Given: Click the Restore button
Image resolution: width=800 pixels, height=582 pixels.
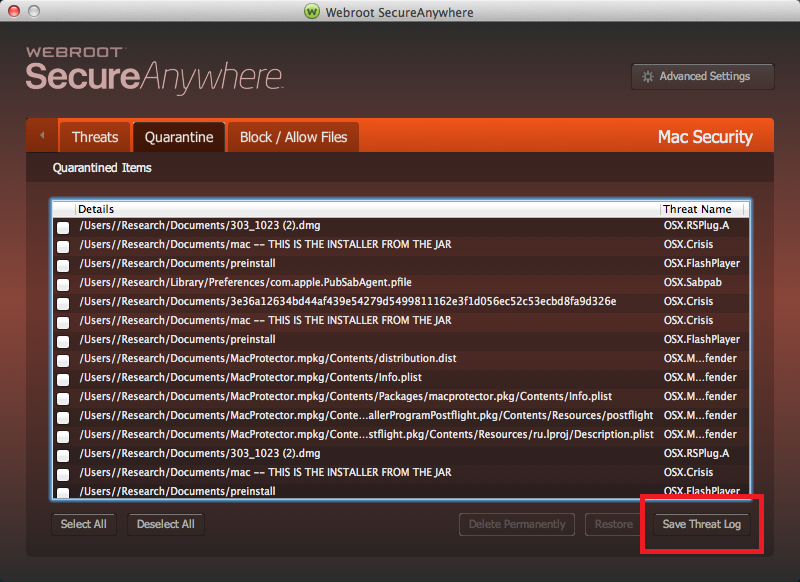Looking at the screenshot, I should click(x=613, y=524).
